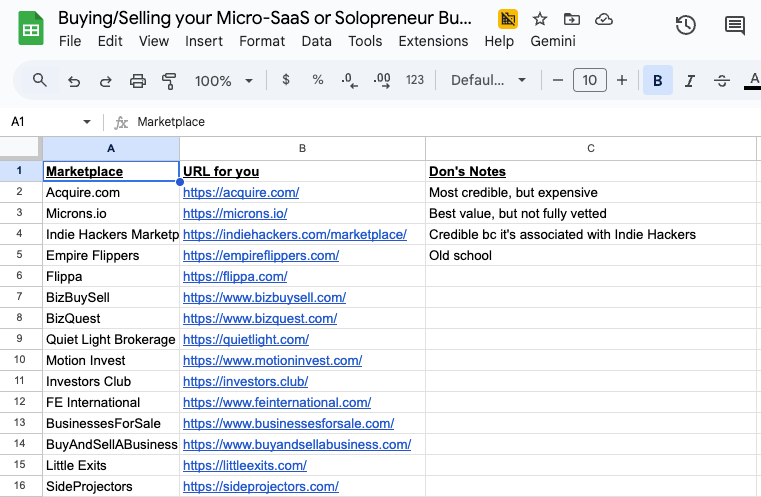Viewport: 761px width, 497px height.
Task: Open the sideprojectors.com link
Action: (261, 486)
